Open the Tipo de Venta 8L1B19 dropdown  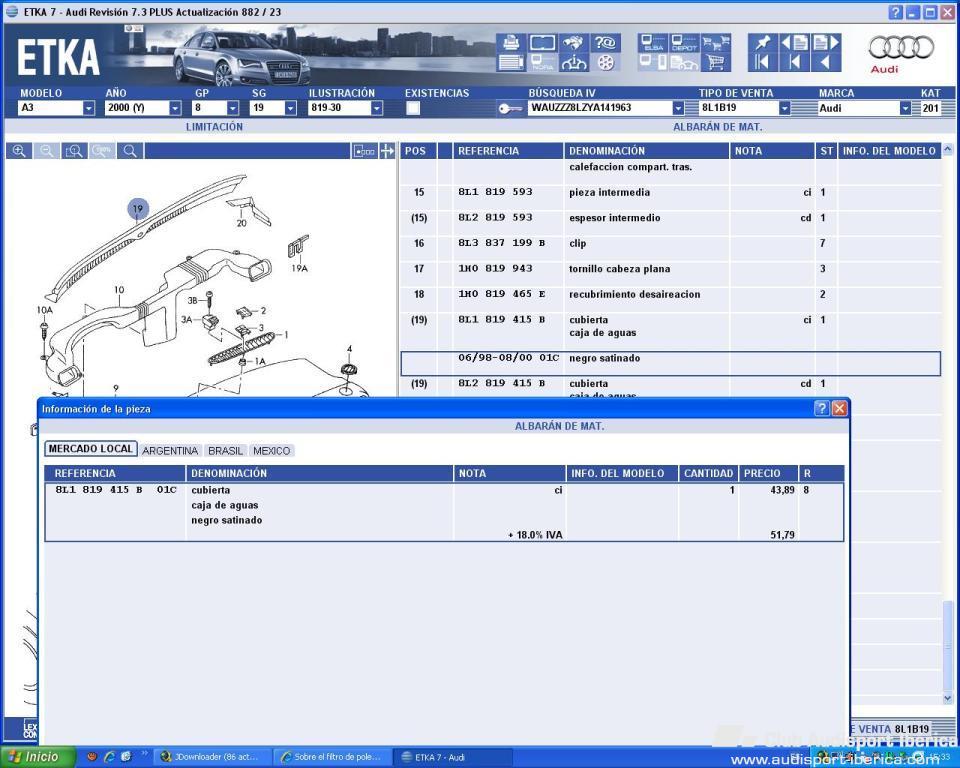point(784,108)
